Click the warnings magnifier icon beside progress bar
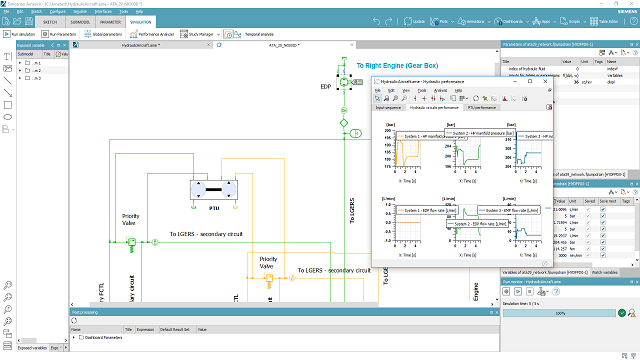The image size is (640, 360). pyautogui.click(x=632, y=313)
